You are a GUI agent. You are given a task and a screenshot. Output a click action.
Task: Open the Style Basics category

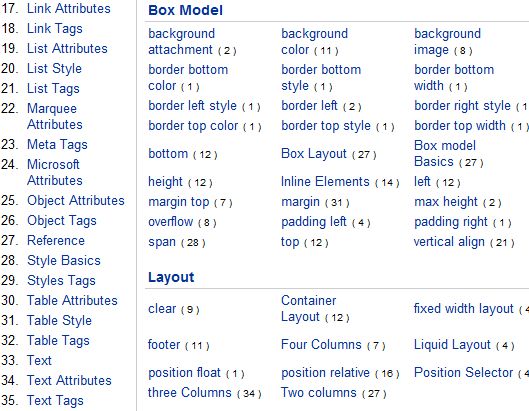pyautogui.click(x=64, y=261)
